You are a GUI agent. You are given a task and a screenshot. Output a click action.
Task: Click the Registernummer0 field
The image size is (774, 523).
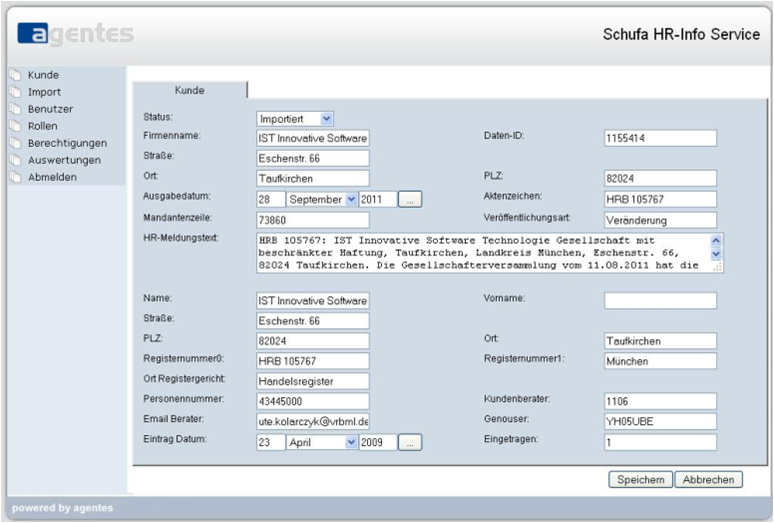point(313,361)
